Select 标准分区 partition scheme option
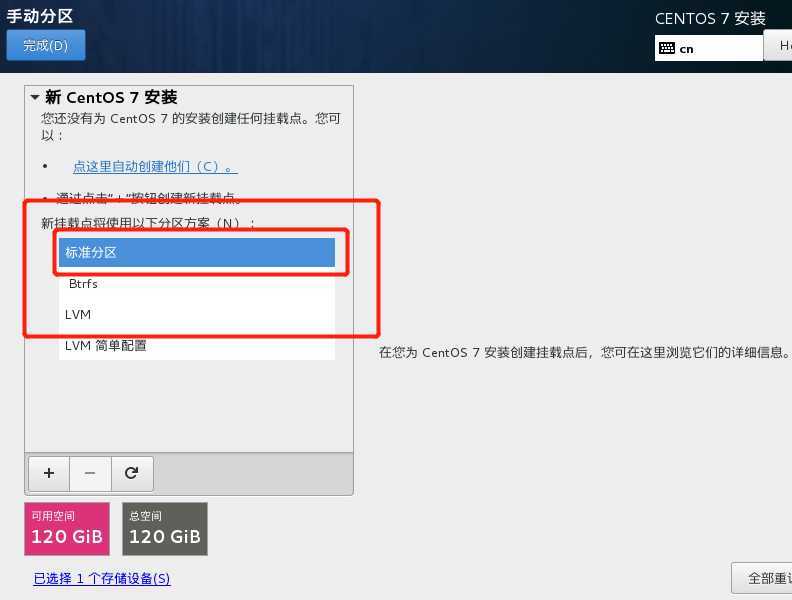This screenshot has height=600, width=792. coord(196,253)
